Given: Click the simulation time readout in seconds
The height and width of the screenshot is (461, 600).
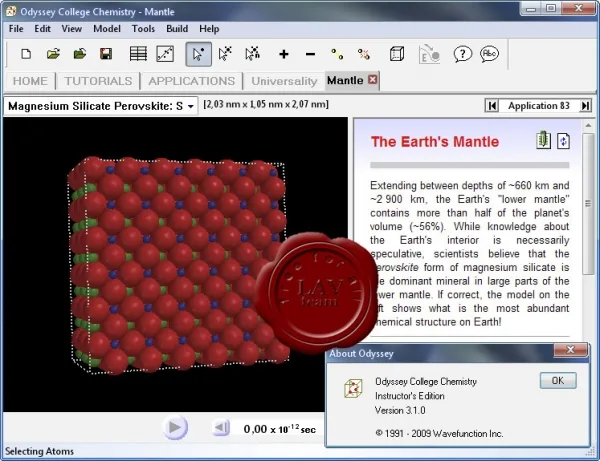Looking at the screenshot, I should 279,429.
